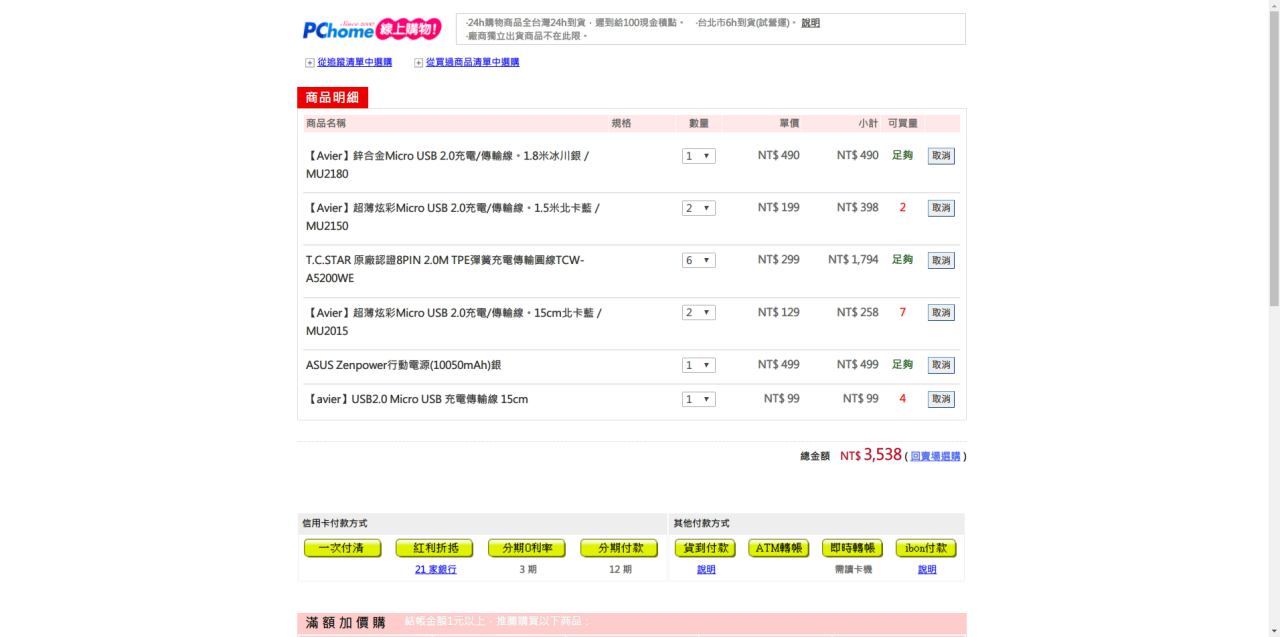The width and height of the screenshot is (1280, 637).
Task: Click the 可買量 column header
Action: (x=903, y=123)
